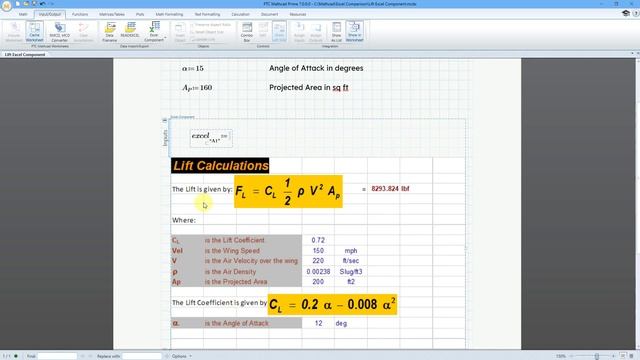
Task: Click the Replace with input field
Action: (x=142, y=356)
